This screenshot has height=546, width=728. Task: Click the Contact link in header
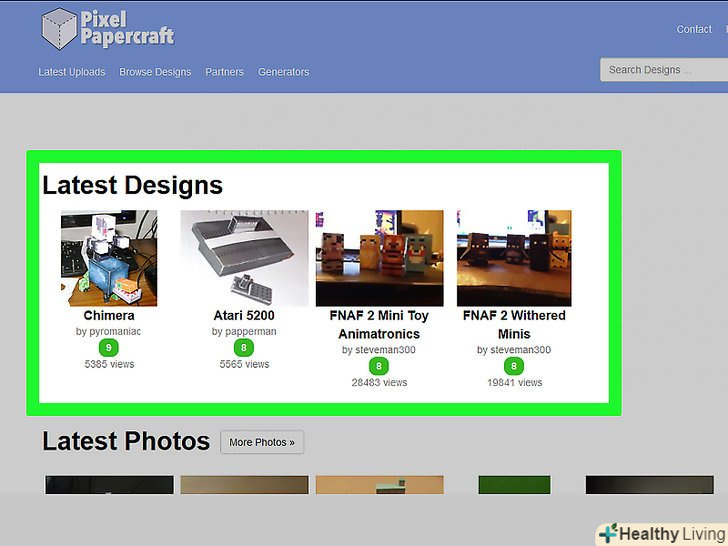point(694,30)
